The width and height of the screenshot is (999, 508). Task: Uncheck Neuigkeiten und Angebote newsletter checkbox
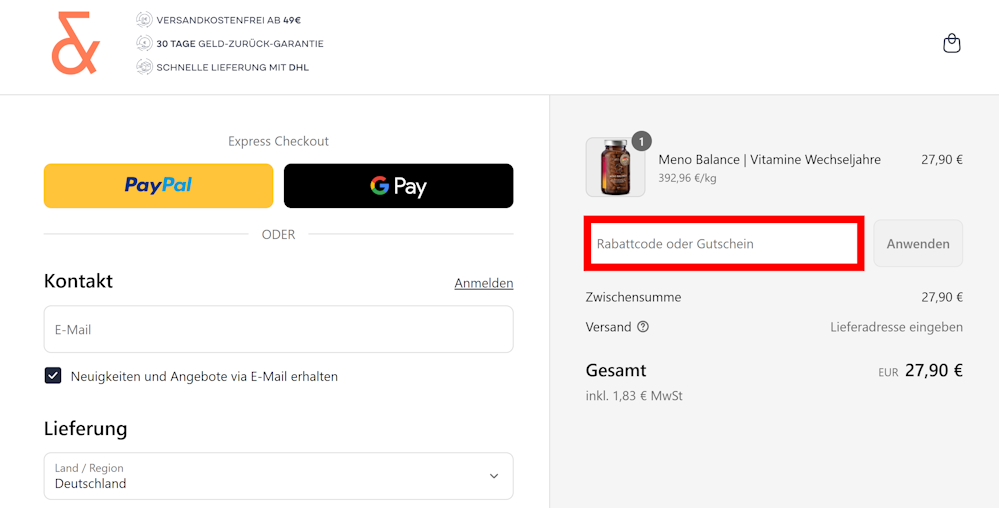53,376
